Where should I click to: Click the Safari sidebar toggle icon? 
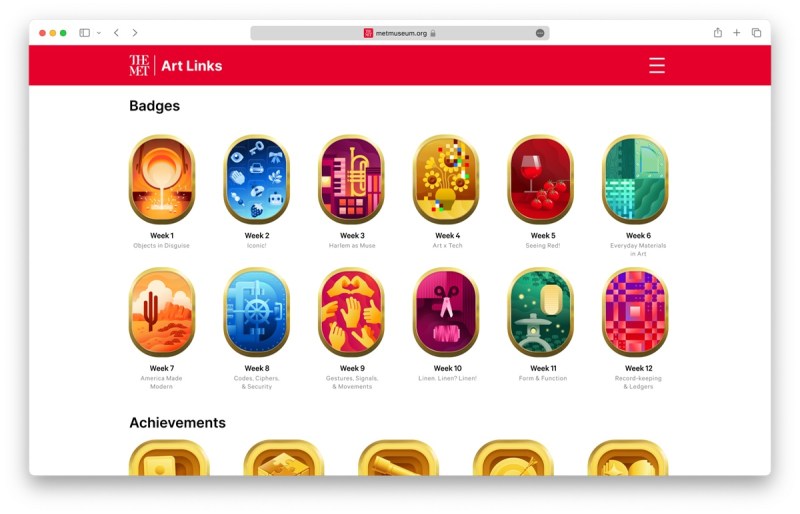point(85,33)
